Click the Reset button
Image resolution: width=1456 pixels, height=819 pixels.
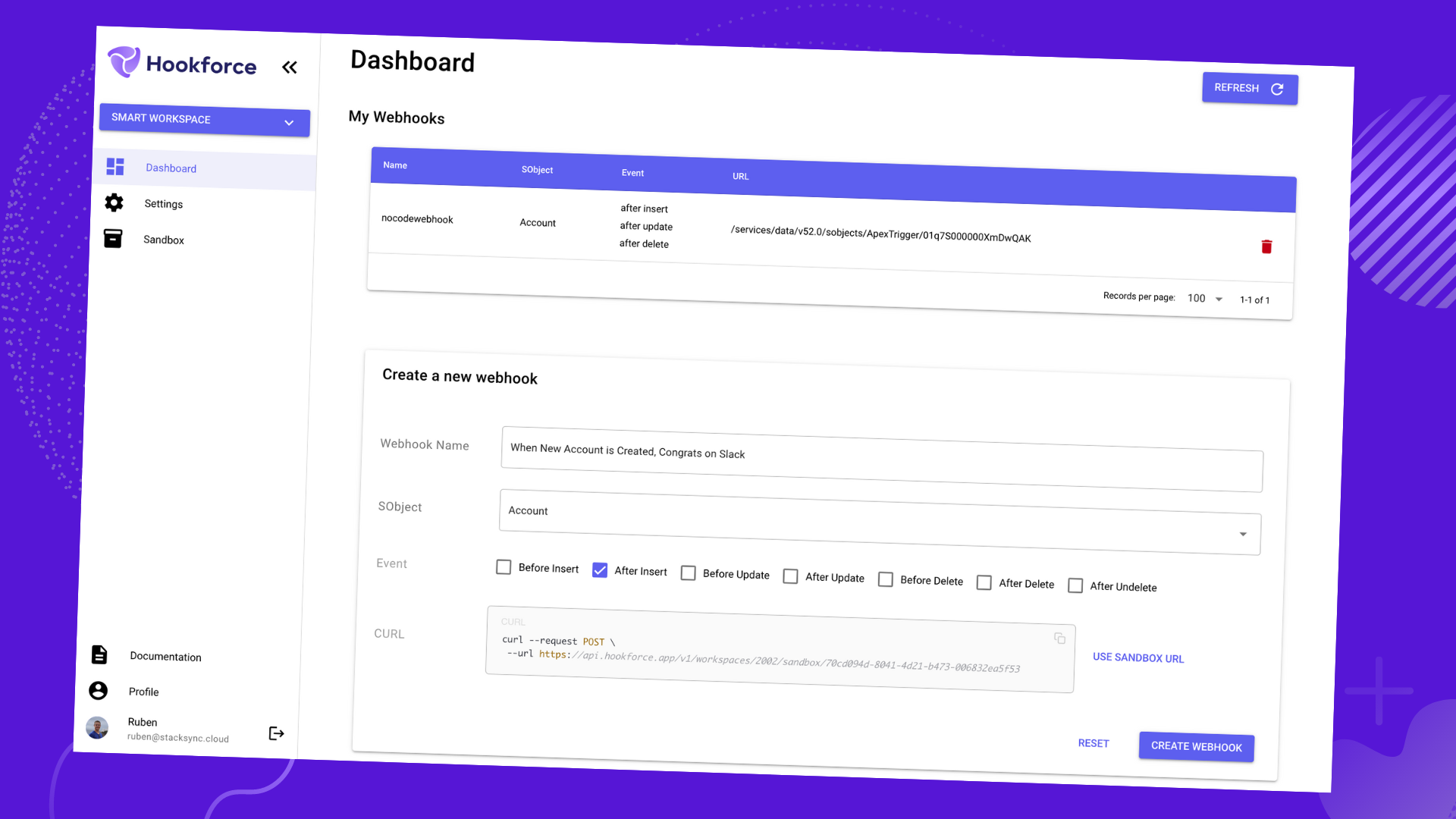1094,743
